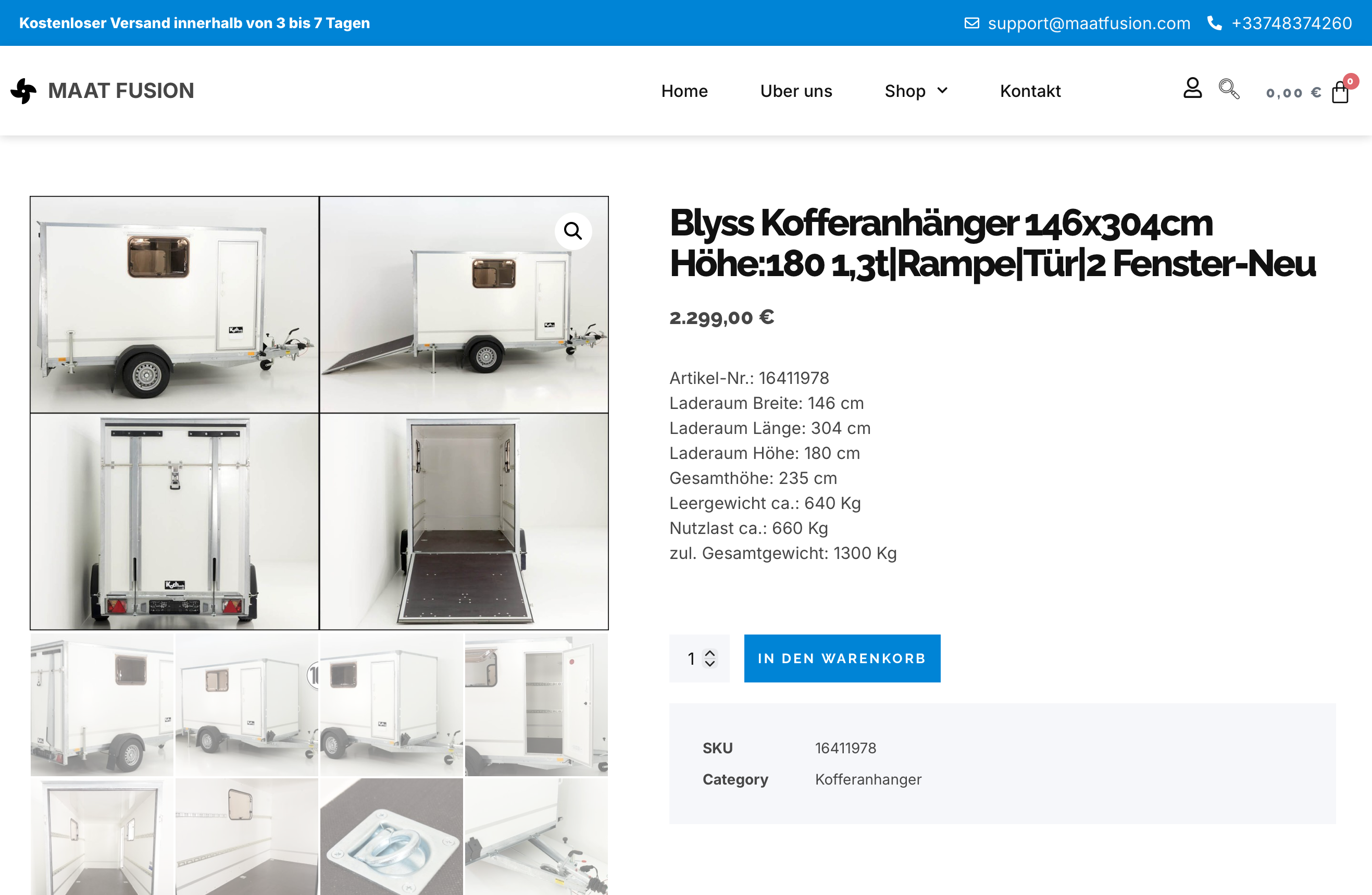Click the Kostenloser Versand banner text
1372x895 pixels.
194,23
